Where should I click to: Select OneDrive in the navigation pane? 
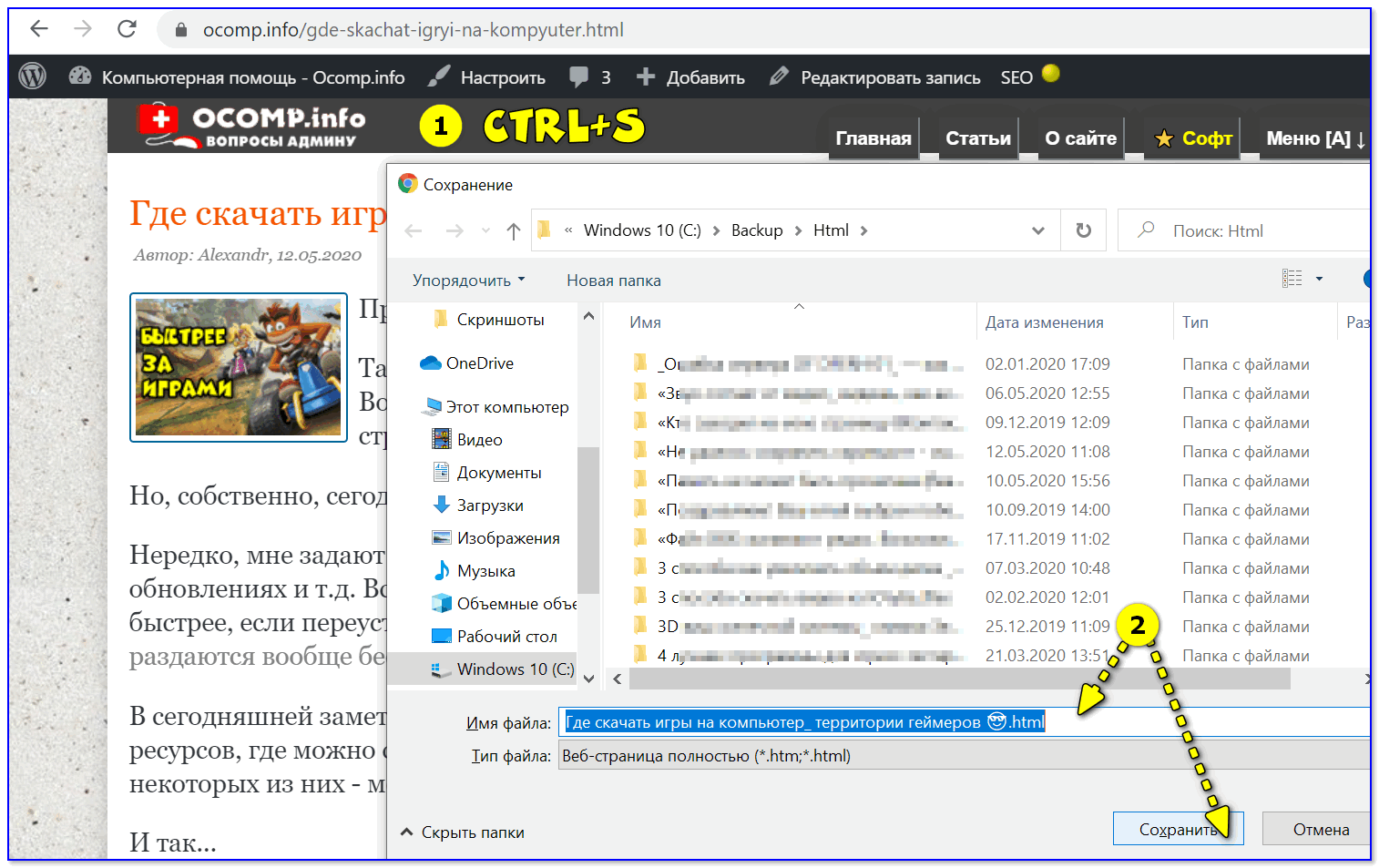point(479,363)
